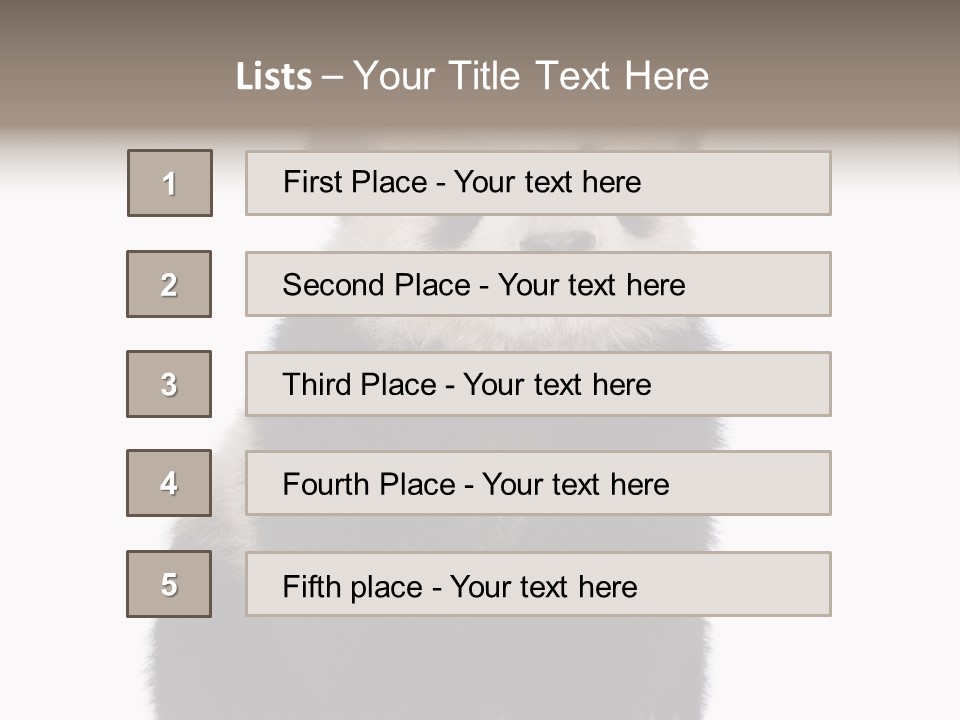
Task: Select the number 2 box
Action: click(x=169, y=284)
